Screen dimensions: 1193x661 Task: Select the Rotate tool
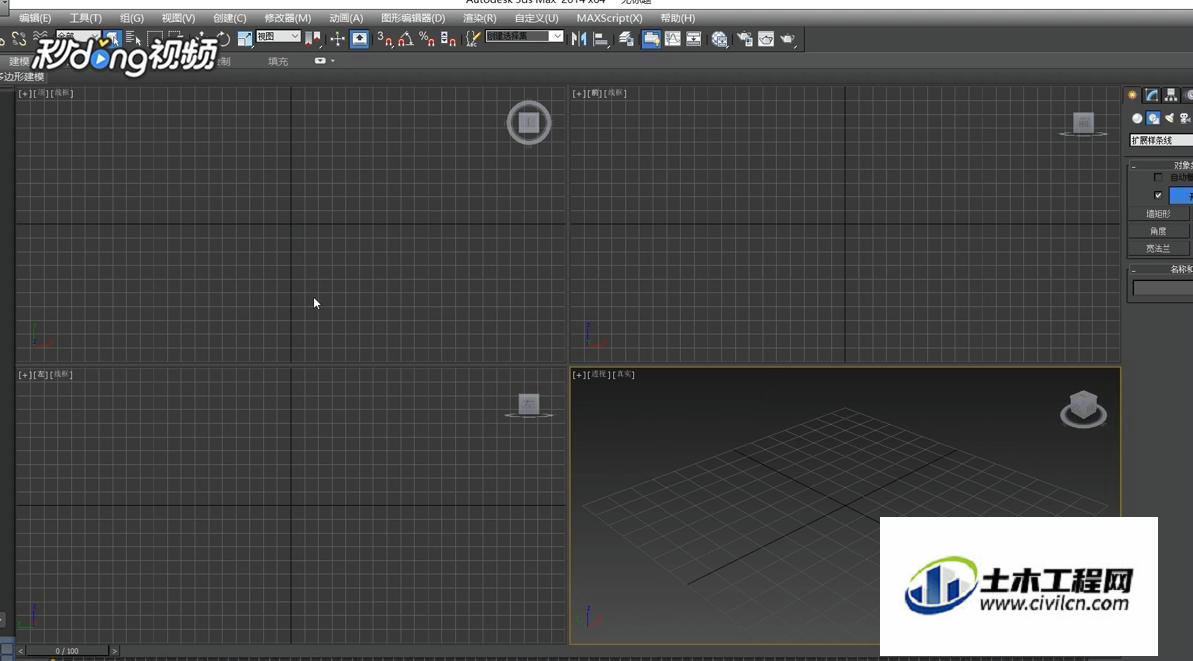222,39
